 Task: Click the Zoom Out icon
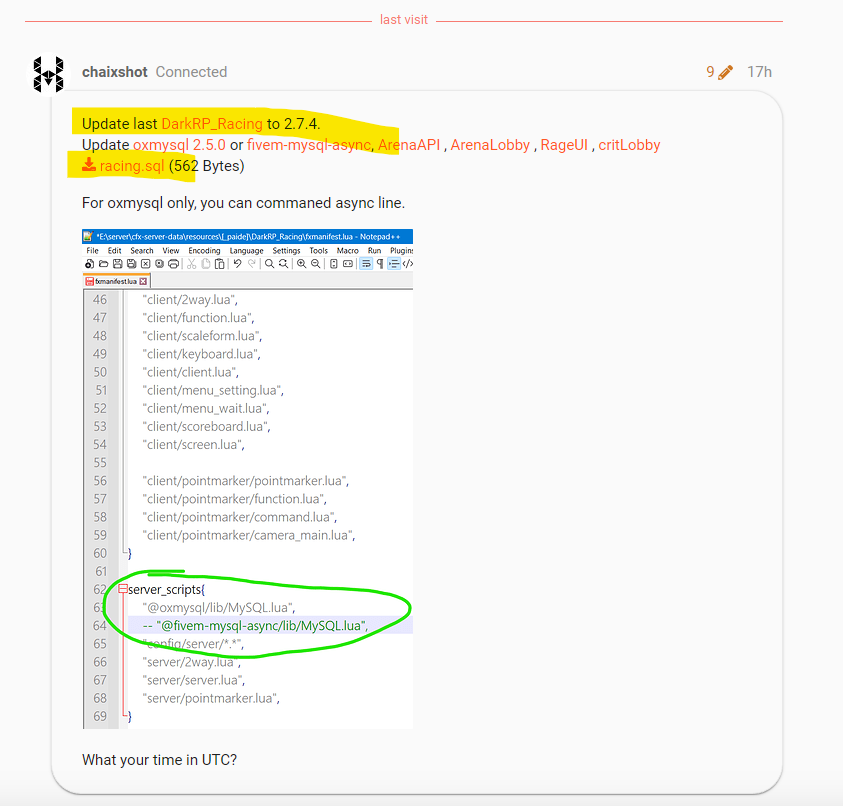click(316, 263)
